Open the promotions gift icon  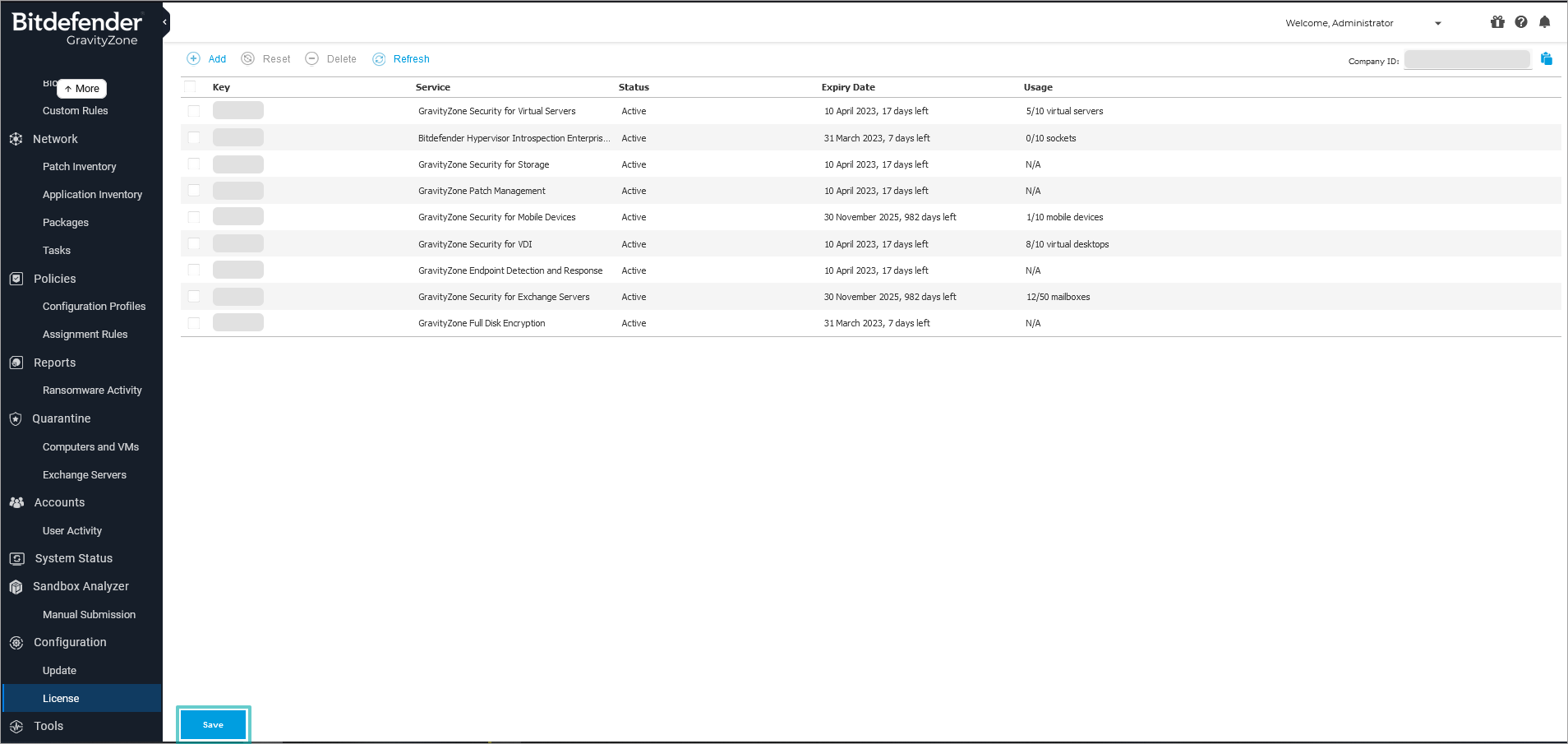coord(1497,22)
